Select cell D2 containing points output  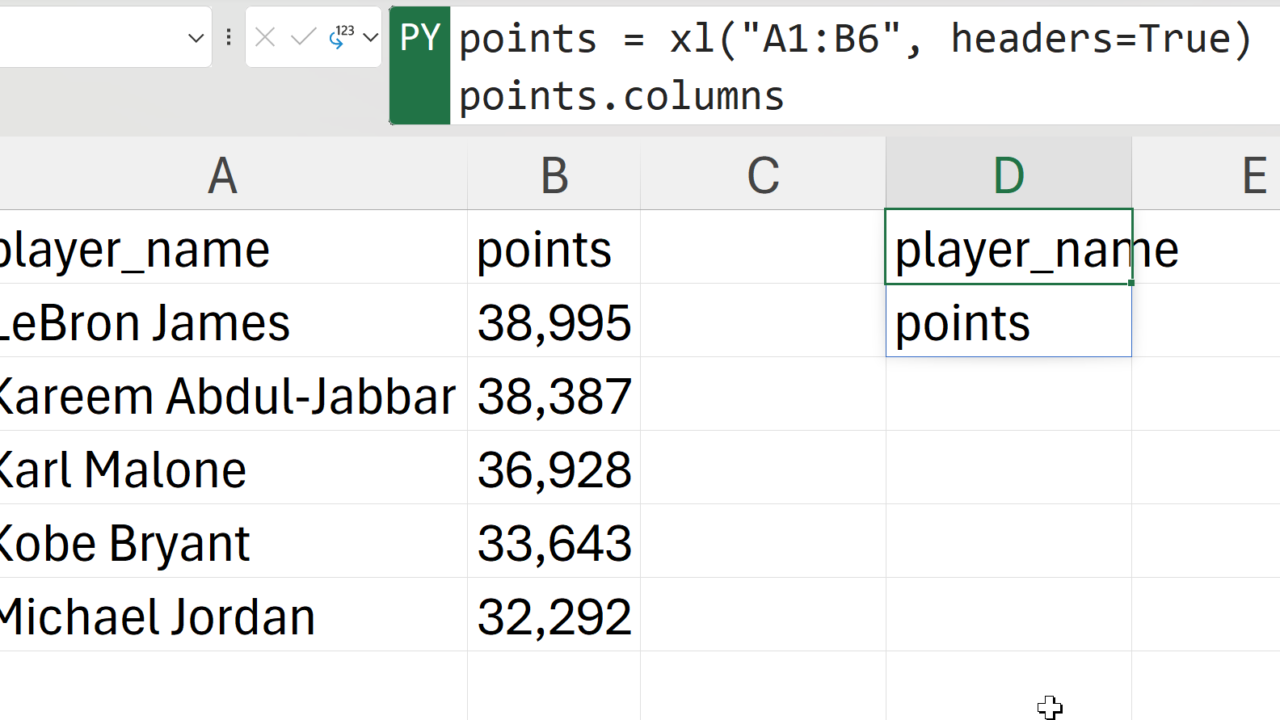click(1008, 322)
